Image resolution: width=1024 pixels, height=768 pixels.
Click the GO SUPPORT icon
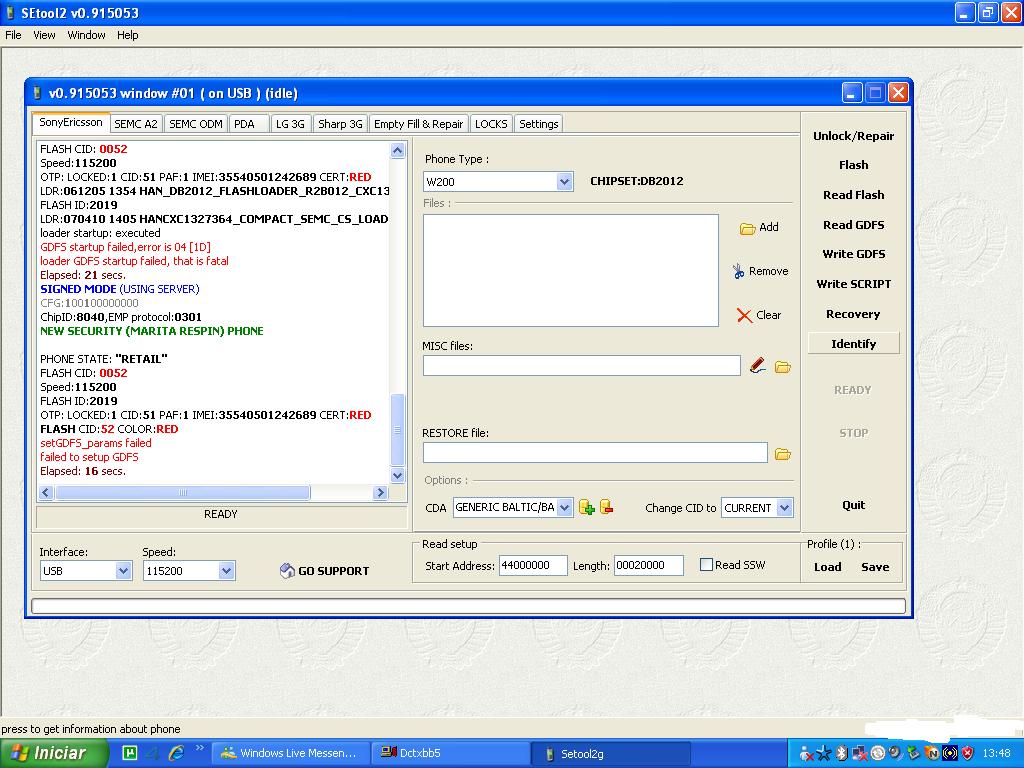coord(287,571)
